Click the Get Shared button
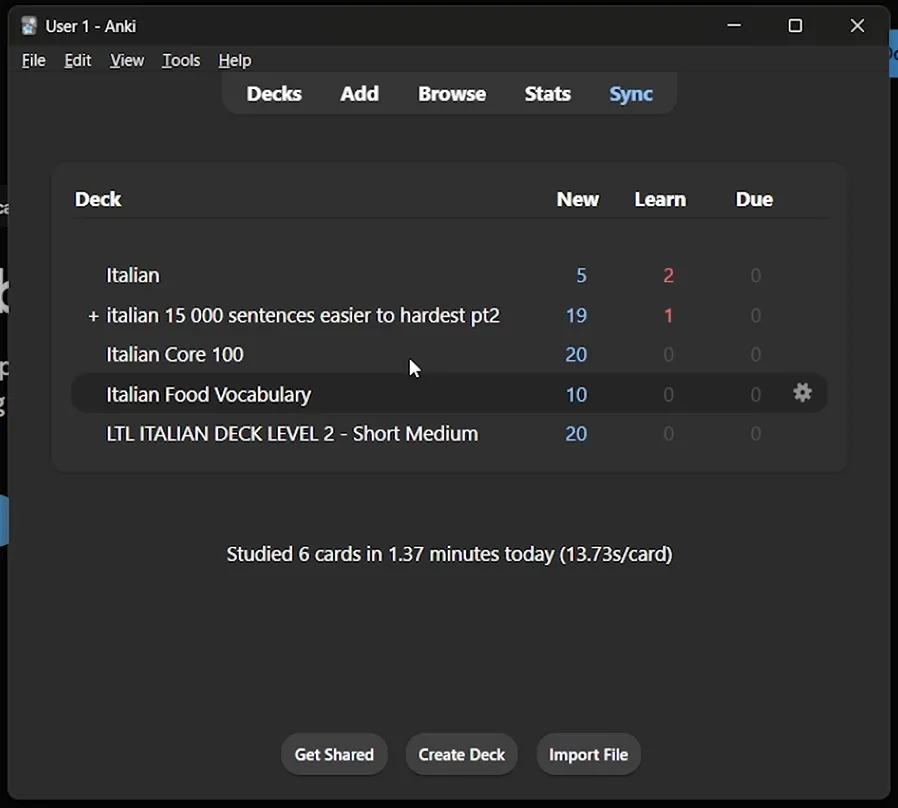Viewport: 898px width, 808px height. [x=334, y=754]
